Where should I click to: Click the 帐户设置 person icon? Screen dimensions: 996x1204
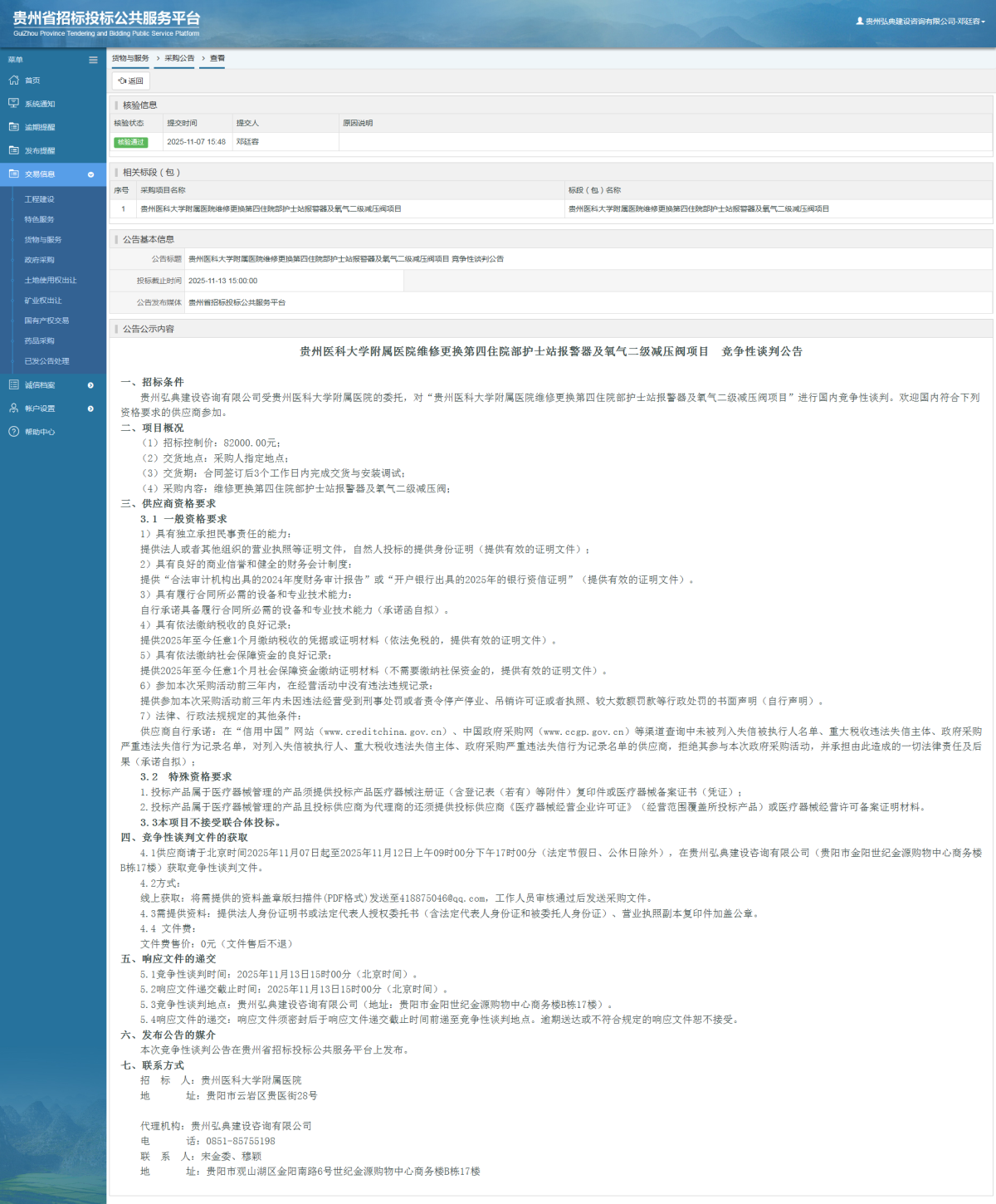coord(13,409)
